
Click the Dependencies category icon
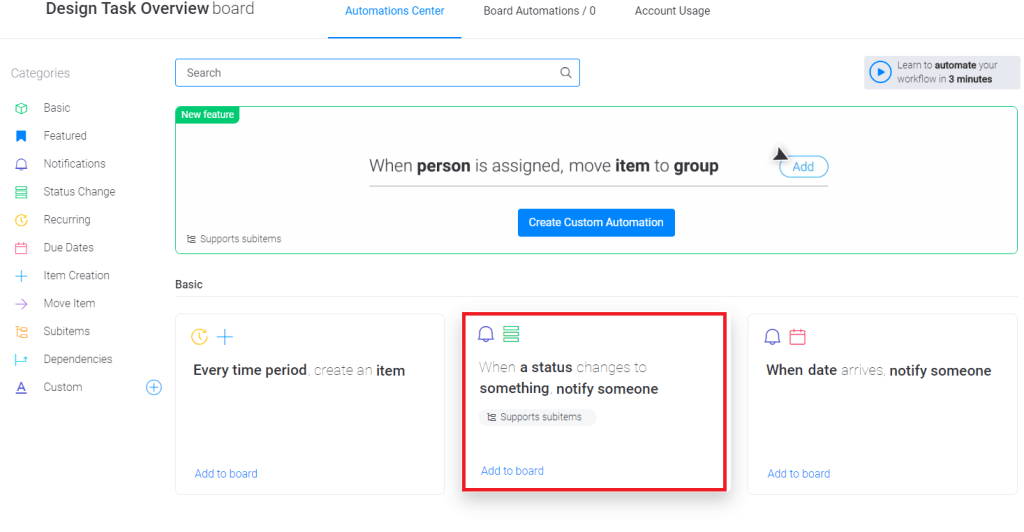pyautogui.click(x=21, y=360)
